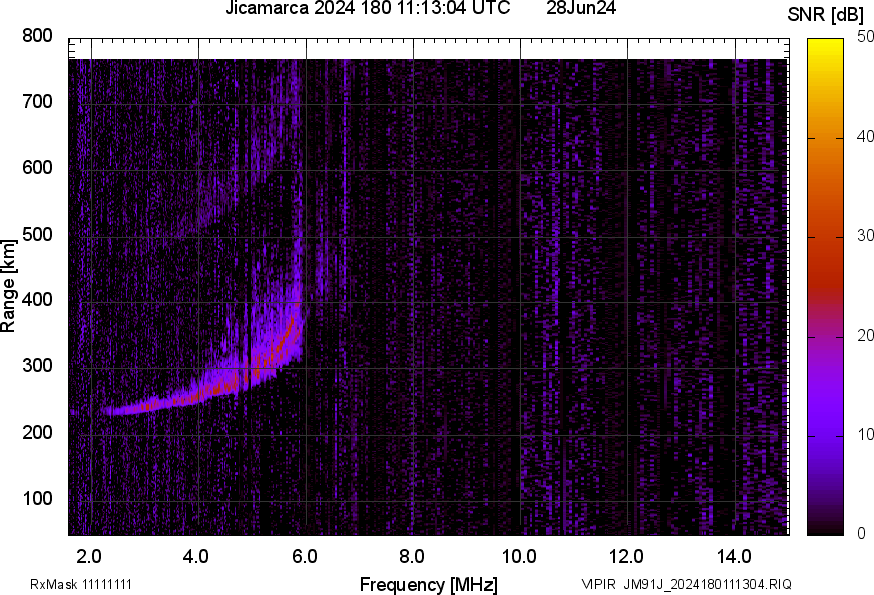The height and width of the screenshot is (595, 874).
Task: Click the yellow top of the SNR colorbar
Action: (826, 47)
